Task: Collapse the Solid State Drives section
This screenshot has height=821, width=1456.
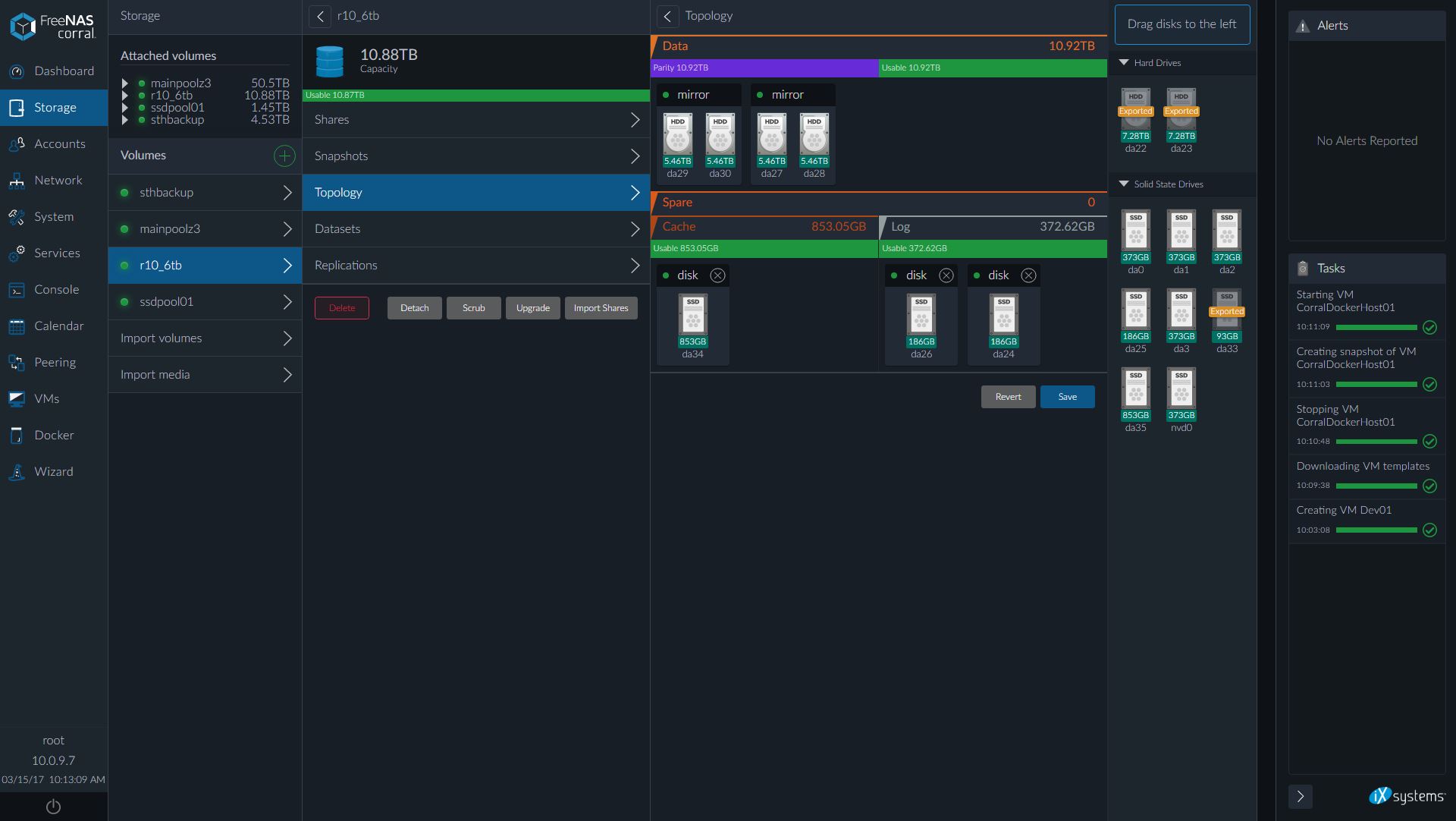Action: (1124, 184)
